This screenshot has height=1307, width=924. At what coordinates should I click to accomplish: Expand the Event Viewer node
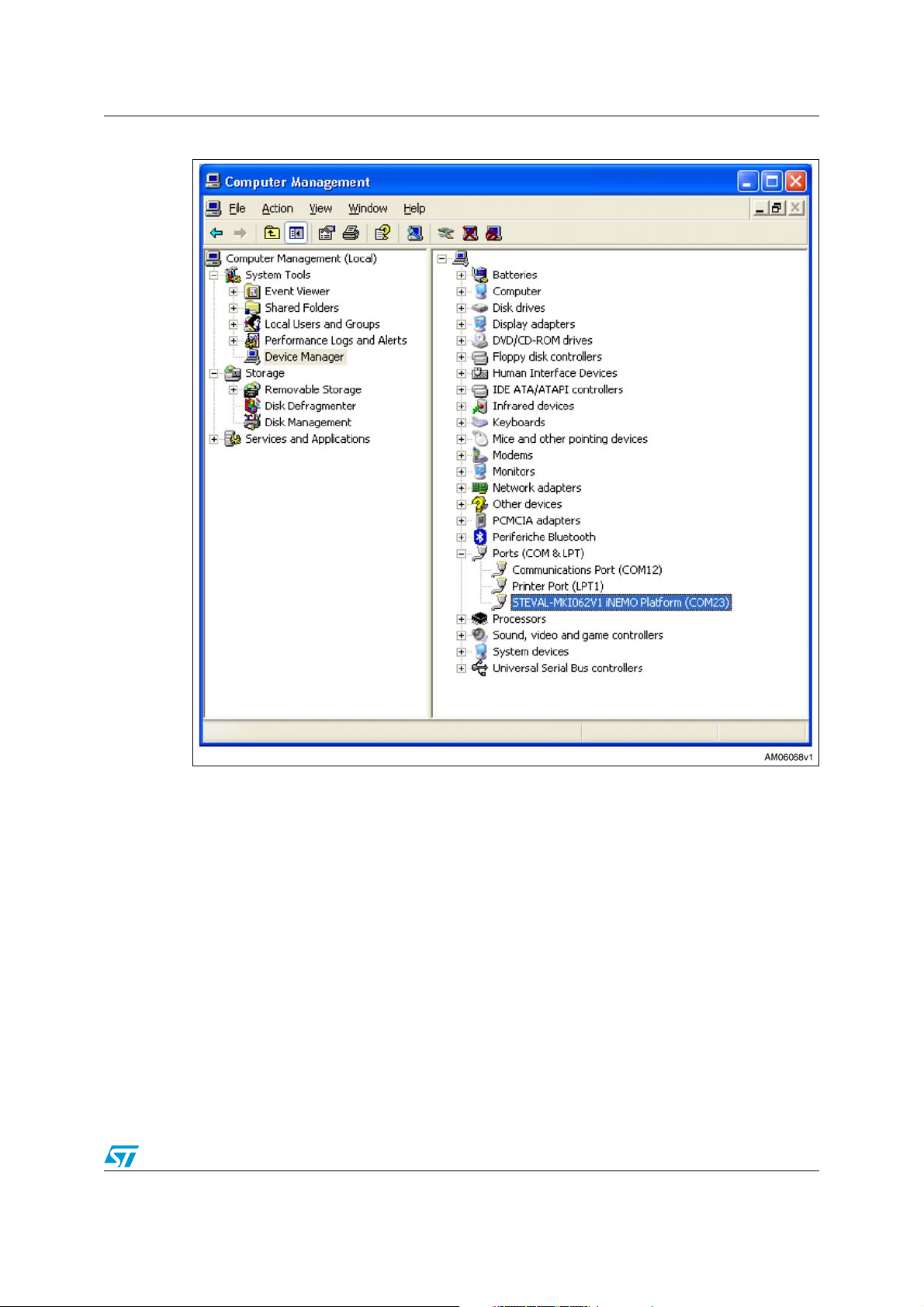233,292
